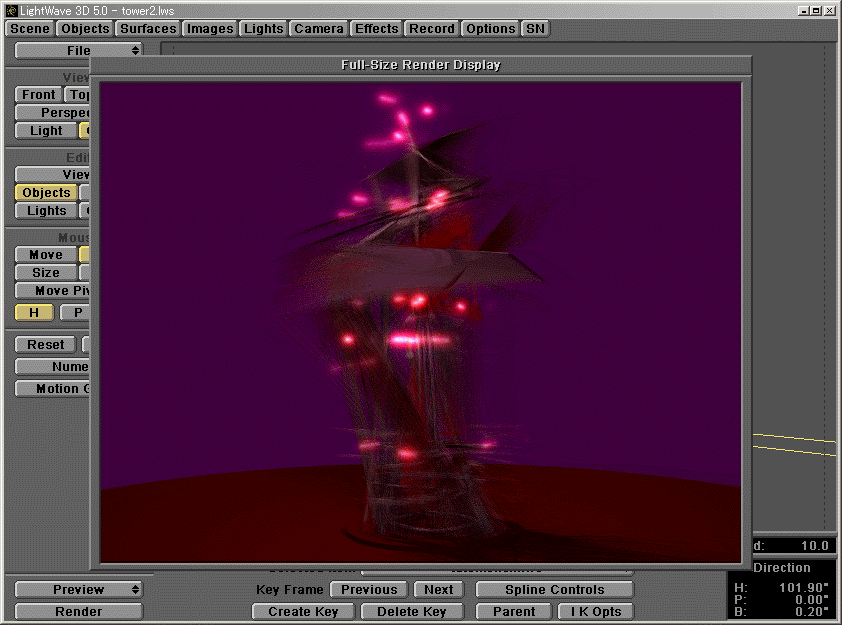This screenshot has height=625, width=842.
Task: Set edit mode to Objects
Action: [x=45, y=192]
